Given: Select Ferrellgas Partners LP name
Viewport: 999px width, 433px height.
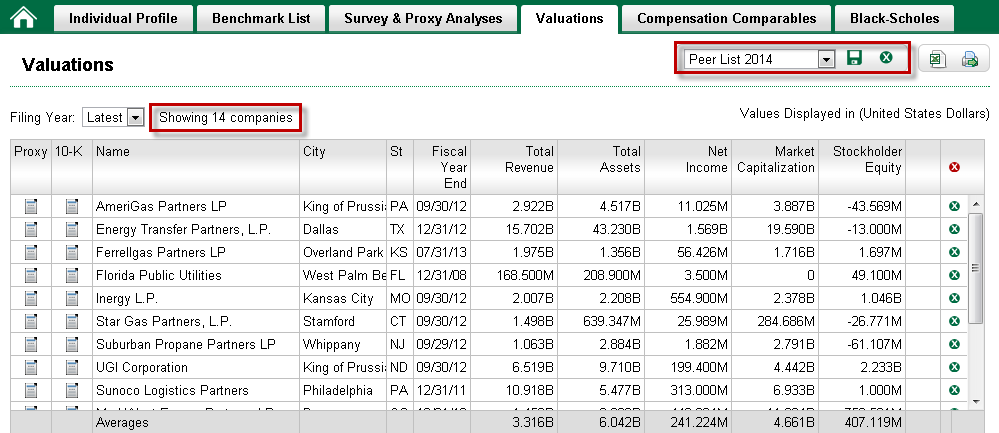Looking at the screenshot, I should coord(161,252).
